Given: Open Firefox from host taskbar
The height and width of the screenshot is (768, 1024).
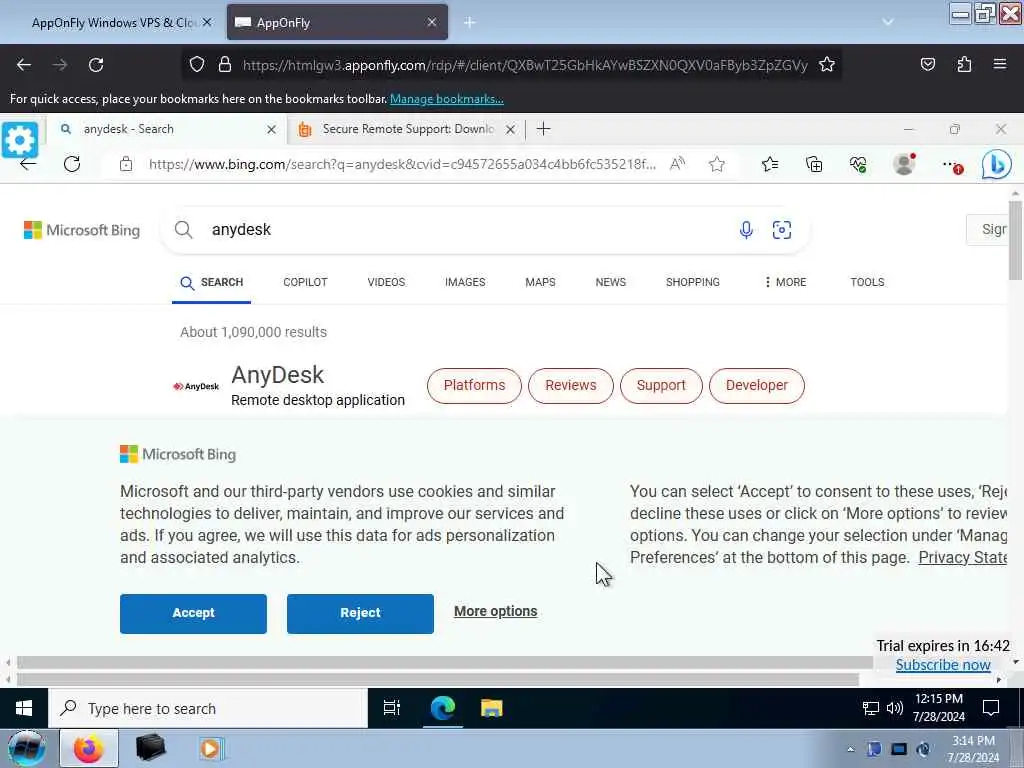Looking at the screenshot, I should tap(89, 748).
